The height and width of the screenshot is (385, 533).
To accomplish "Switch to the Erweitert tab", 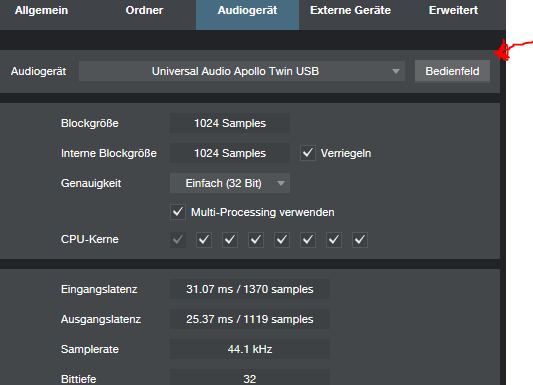I will tap(453, 11).
